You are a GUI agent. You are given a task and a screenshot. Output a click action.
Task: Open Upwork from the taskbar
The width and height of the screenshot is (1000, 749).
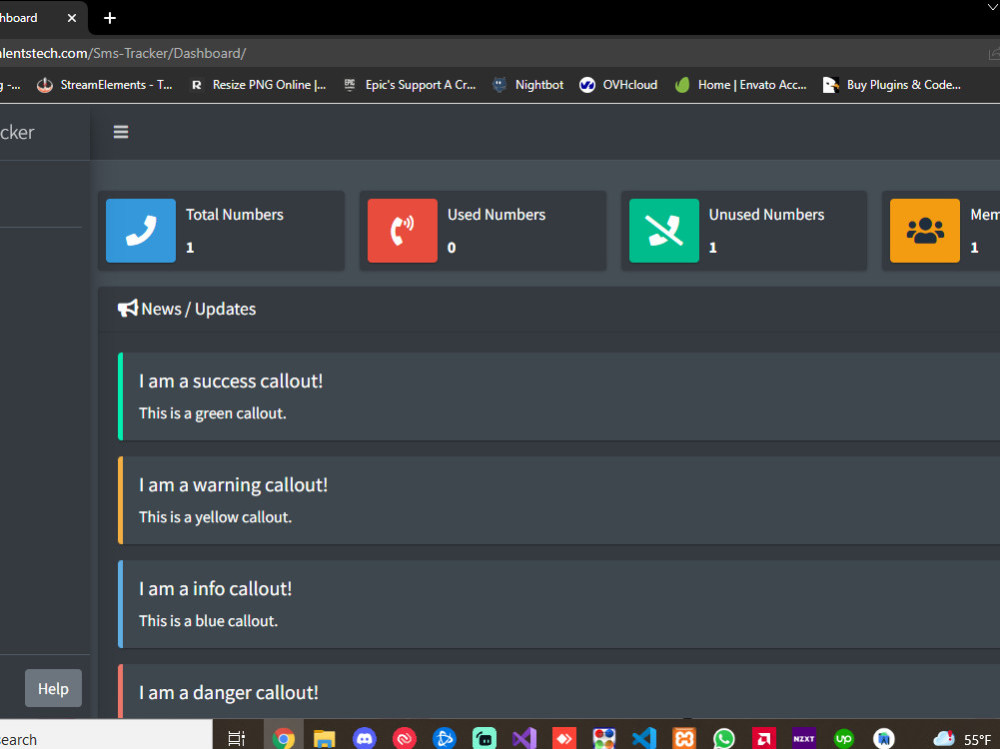tap(844, 738)
